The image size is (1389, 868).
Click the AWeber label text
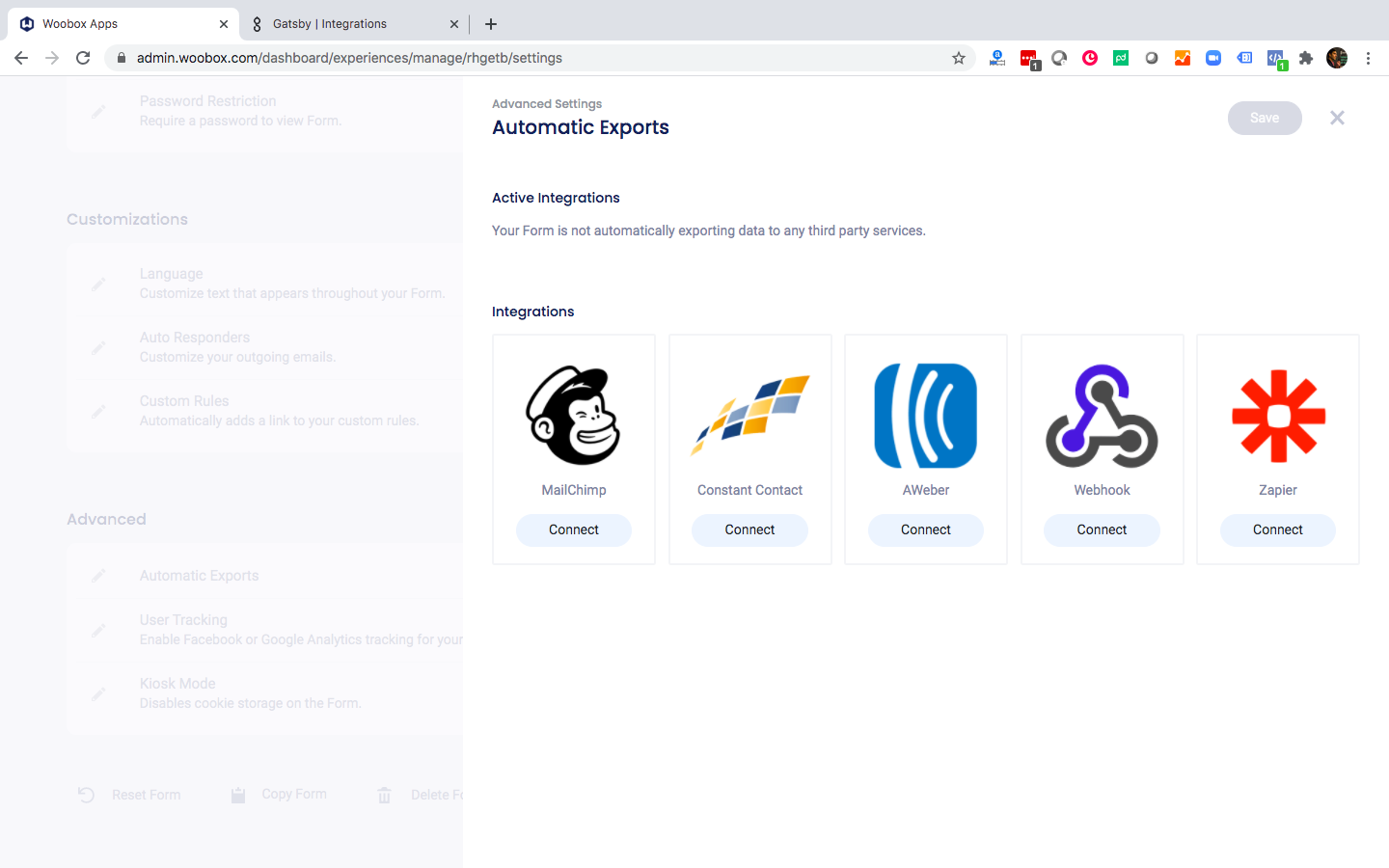pyautogui.click(x=926, y=490)
